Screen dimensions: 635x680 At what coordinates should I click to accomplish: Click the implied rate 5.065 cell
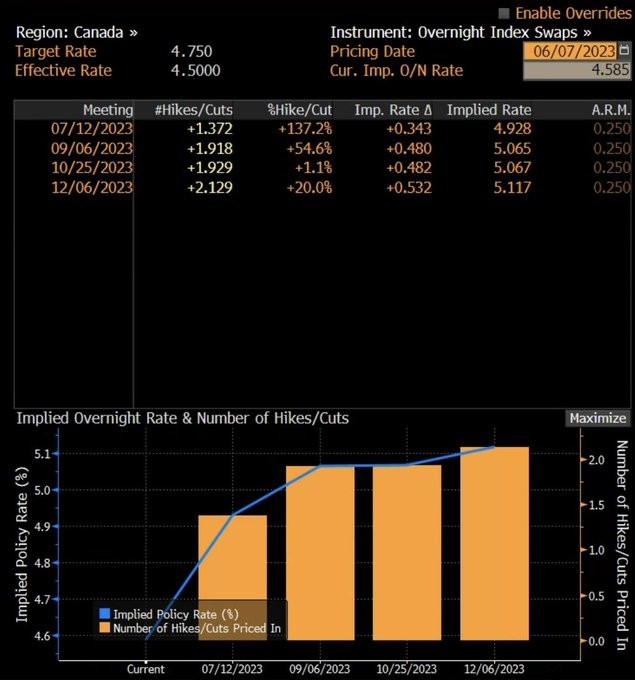(512, 148)
